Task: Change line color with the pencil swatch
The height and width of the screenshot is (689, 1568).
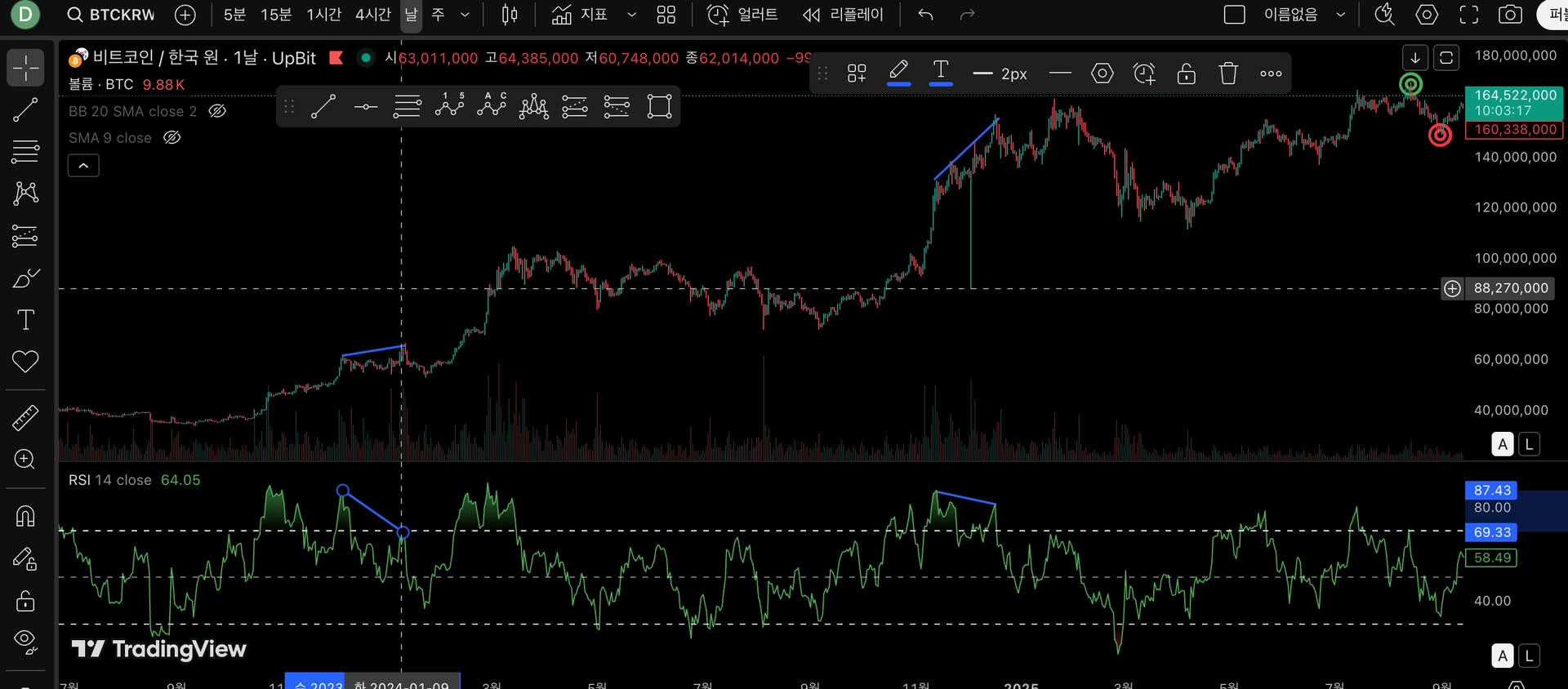Action: (899, 73)
